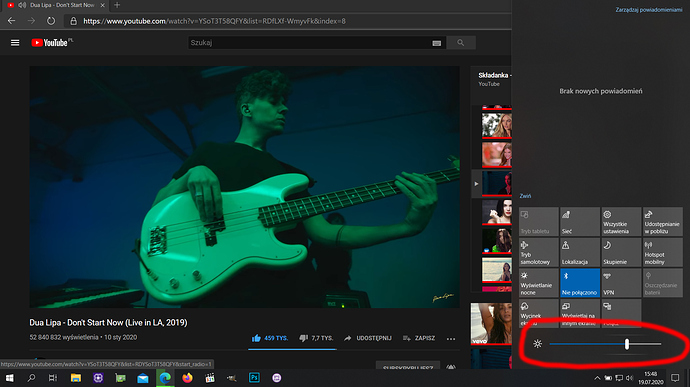This screenshot has width=690, height=387.
Task: Toggle Tryb samolotowy quick action
Action: click(x=538, y=252)
